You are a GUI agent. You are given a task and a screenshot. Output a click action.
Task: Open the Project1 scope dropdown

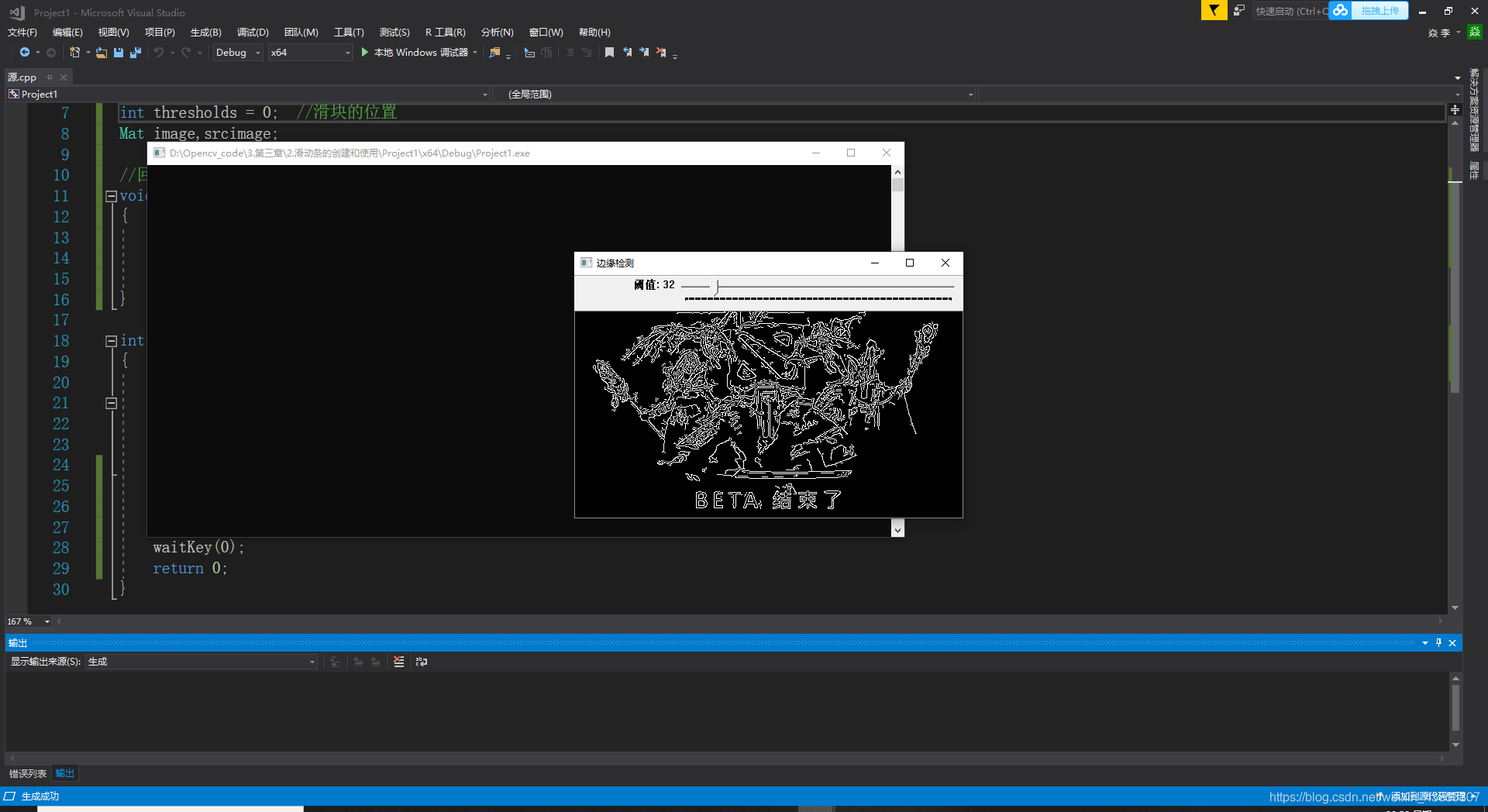[248, 94]
